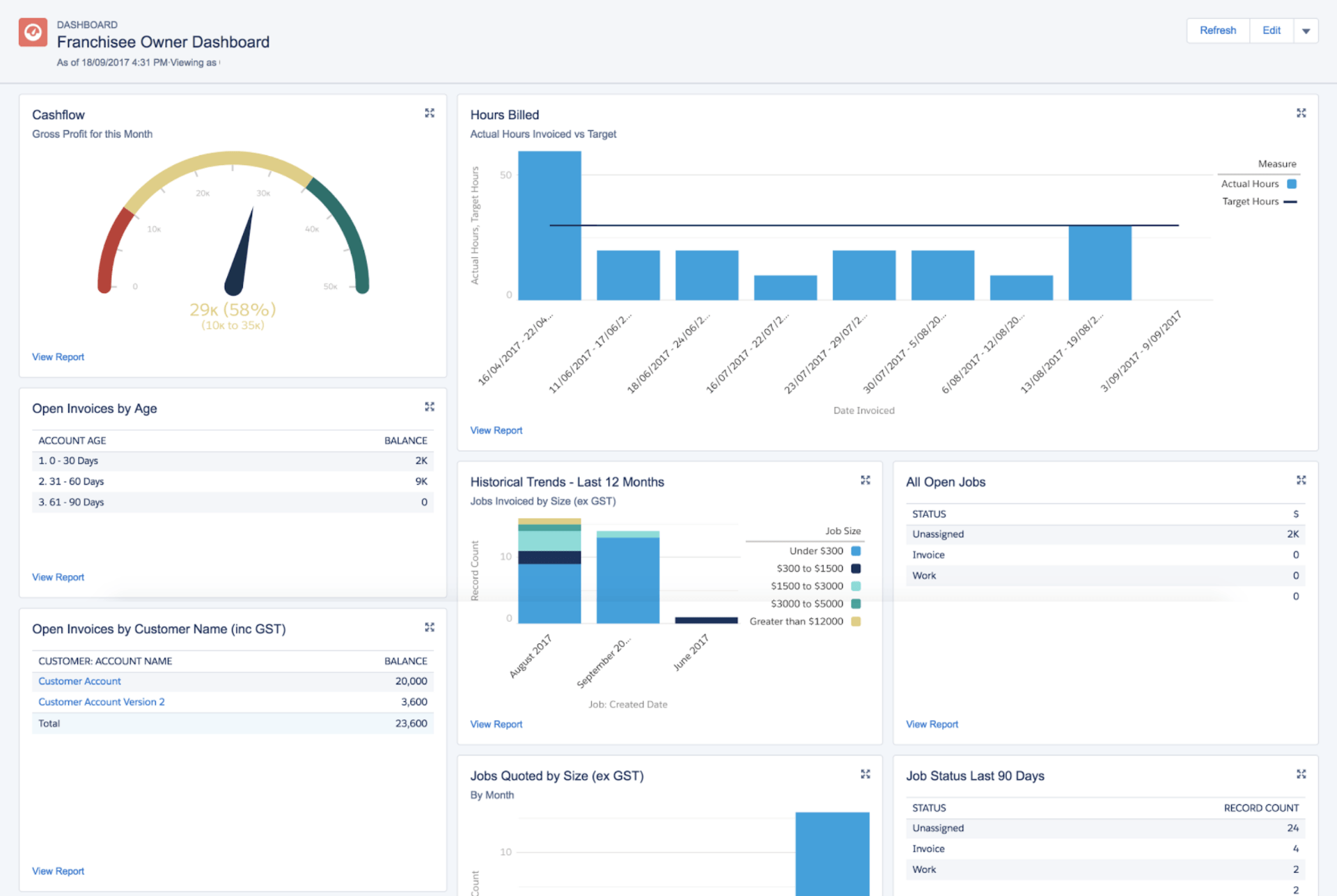Click the 13/08/2017 Hours Billed bar
The height and width of the screenshot is (896, 1337).
1100,262
